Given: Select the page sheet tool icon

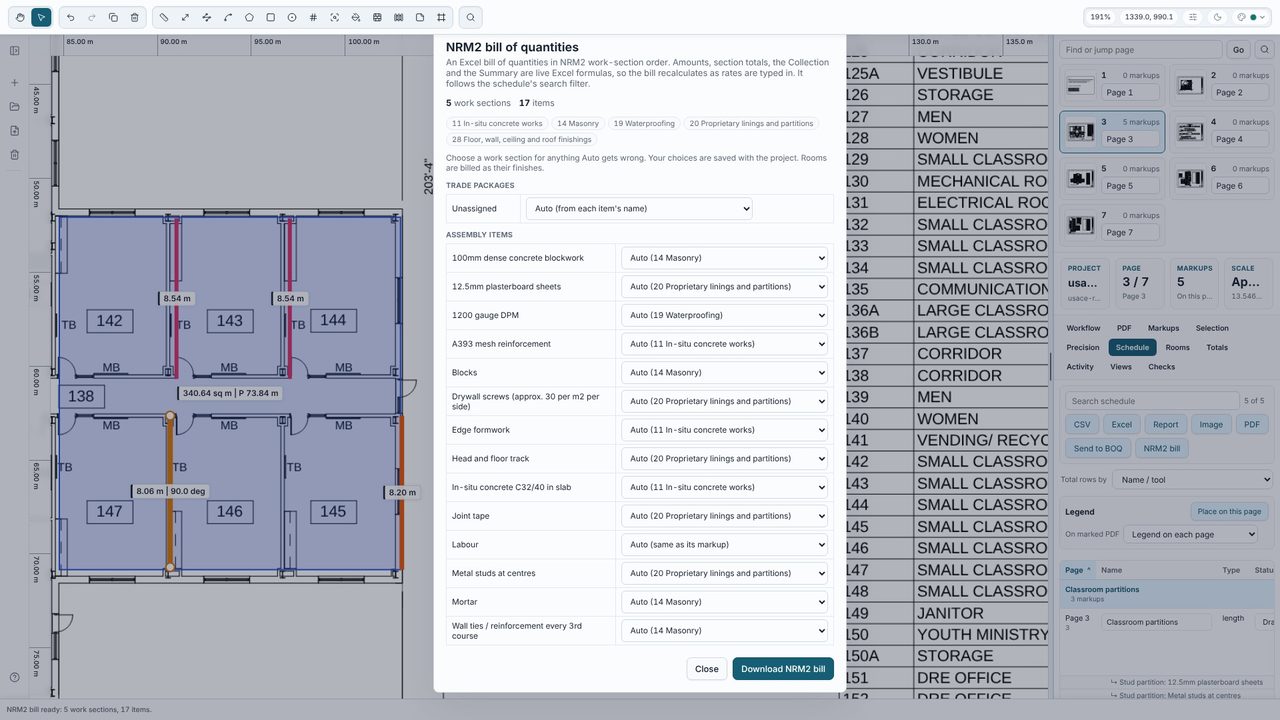Looking at the screenshot, I should click(420, 17).
